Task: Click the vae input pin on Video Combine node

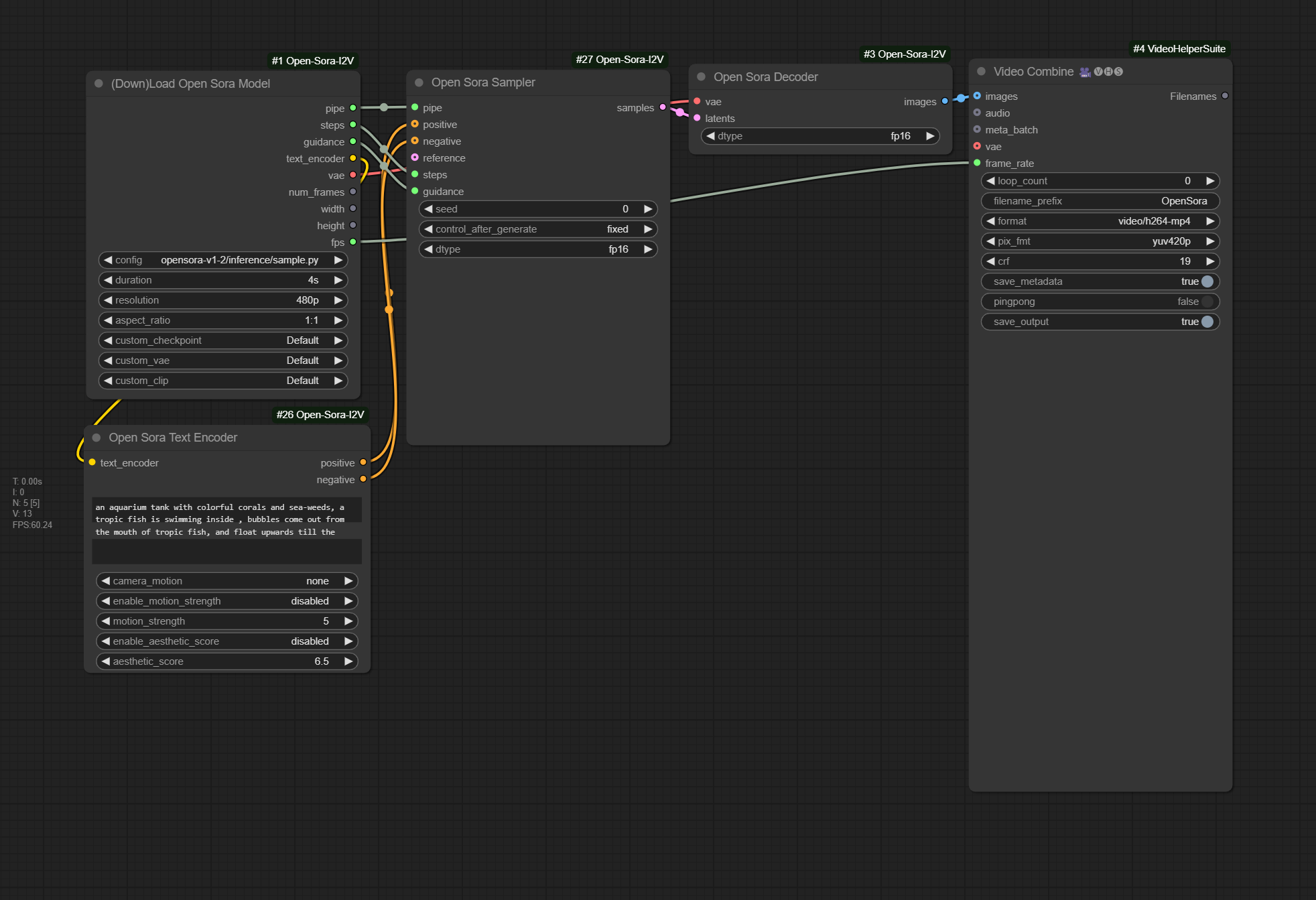Action: pos(978,146)
